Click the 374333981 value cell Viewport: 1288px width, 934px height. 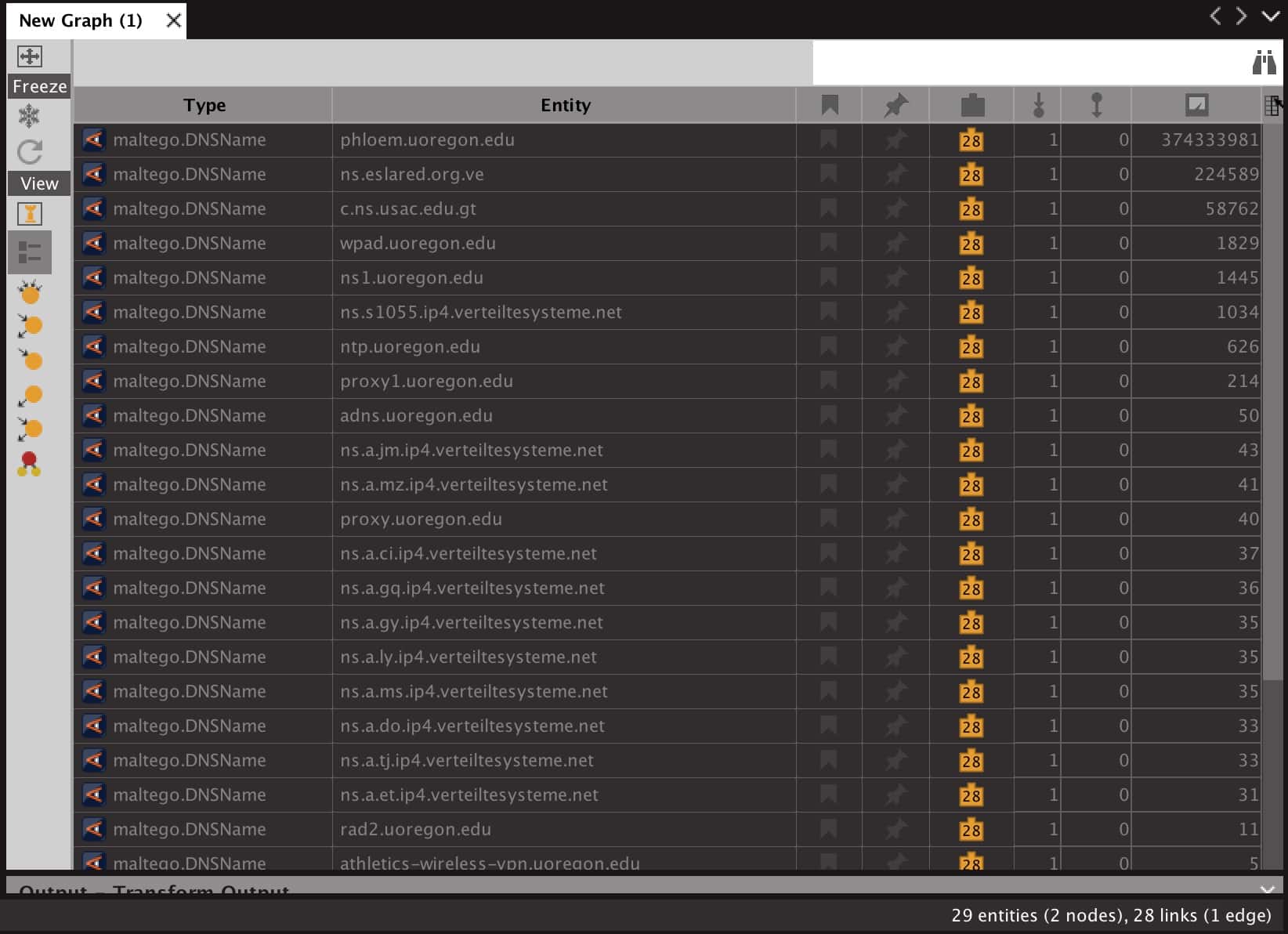click(1196, 140)
